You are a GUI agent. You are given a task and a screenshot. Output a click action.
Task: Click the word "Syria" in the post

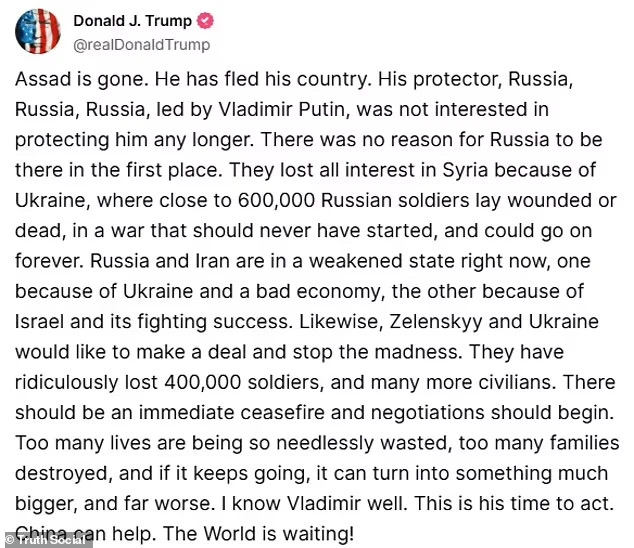coord(465,170)
